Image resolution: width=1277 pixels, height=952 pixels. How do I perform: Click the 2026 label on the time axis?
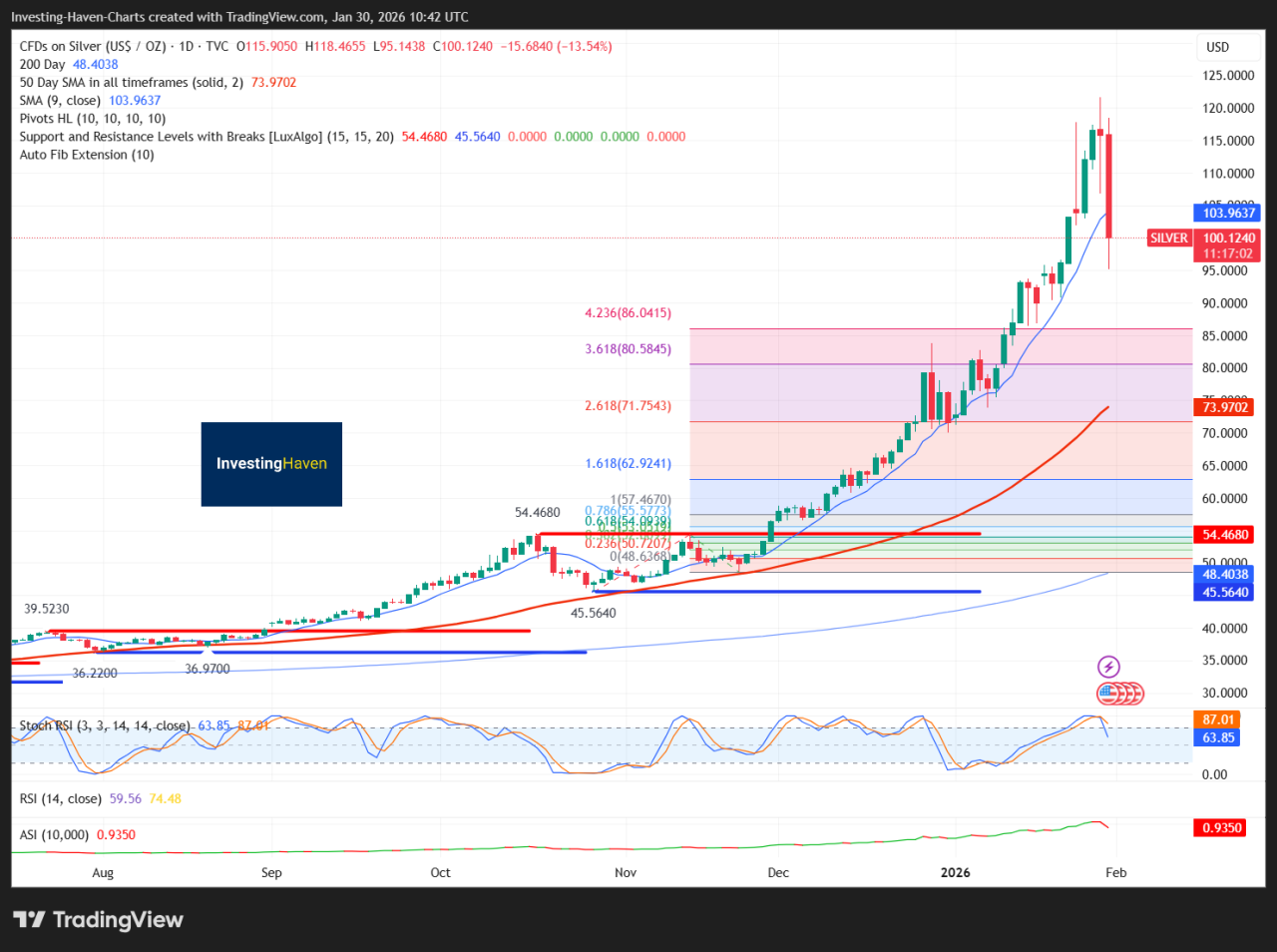tap(955, 872)
